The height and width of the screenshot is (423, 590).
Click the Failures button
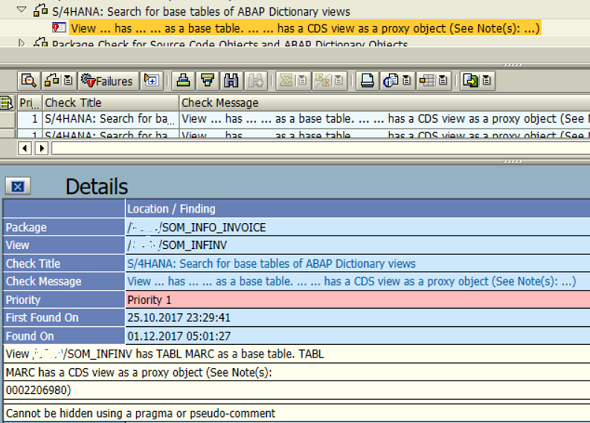(x=108, y=81)
